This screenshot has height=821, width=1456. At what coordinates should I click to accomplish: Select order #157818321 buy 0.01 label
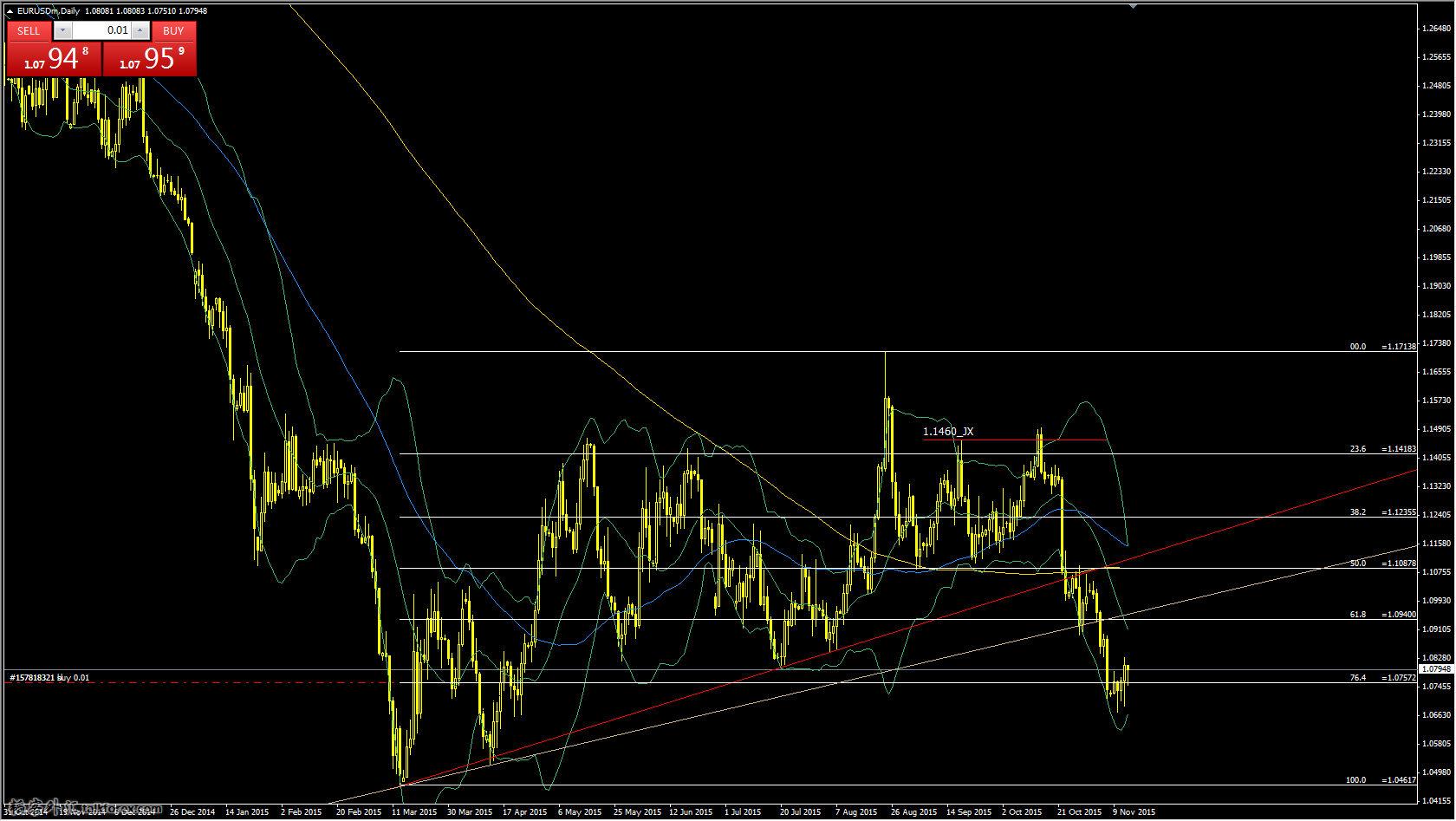tap(49, 677)
